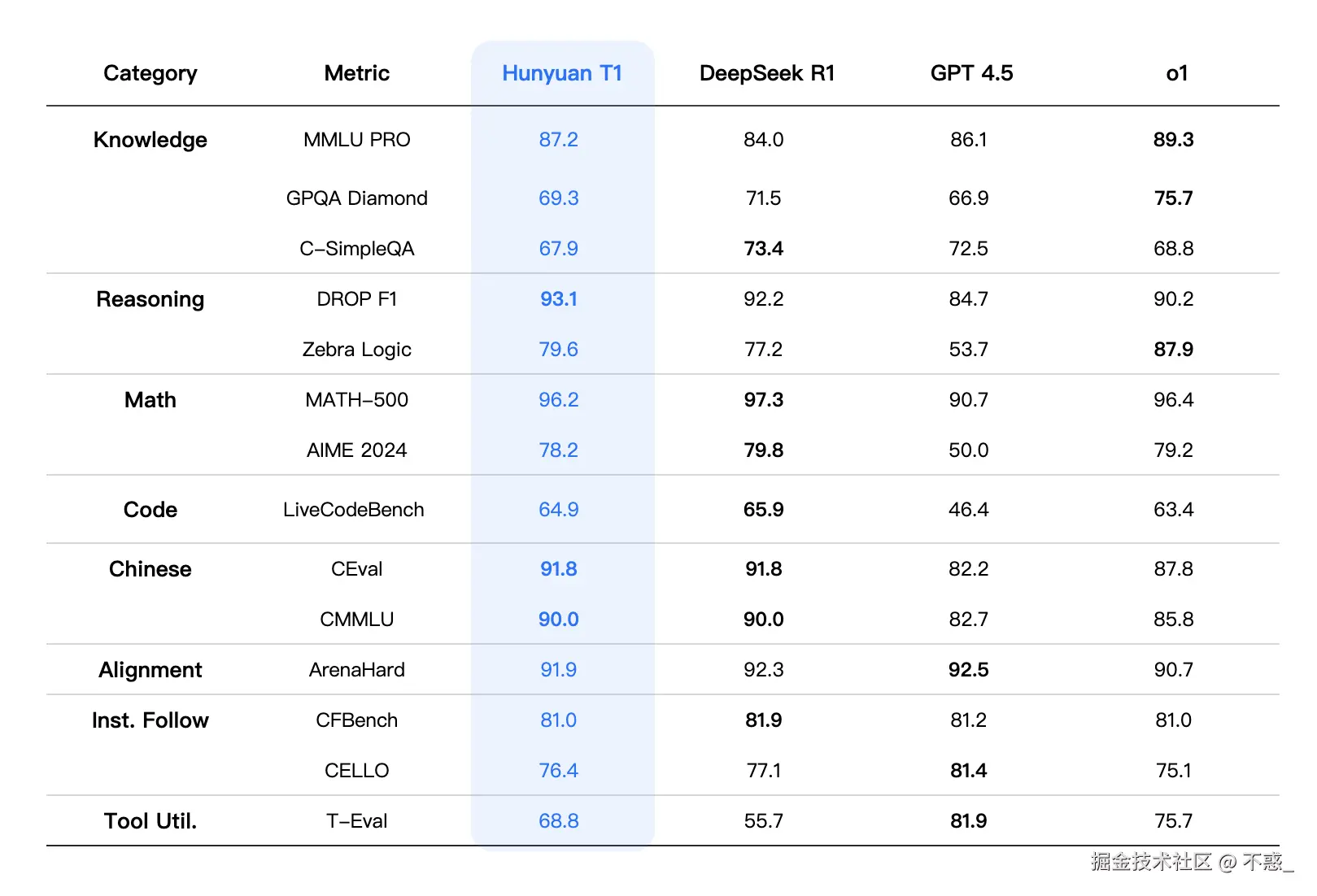1317x896 pixels.
Task: Select the o1 Zebra Logic score 87.9
Action: [1174, 350]
